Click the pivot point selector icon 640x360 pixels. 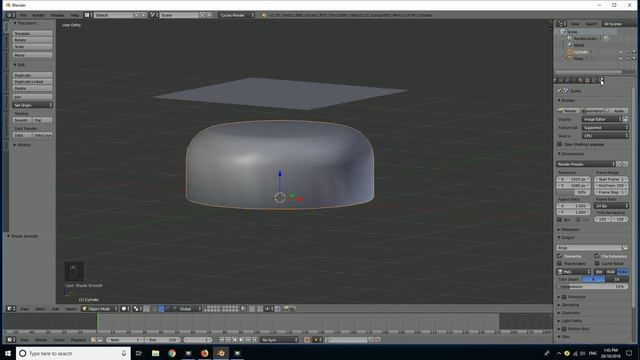137,309
